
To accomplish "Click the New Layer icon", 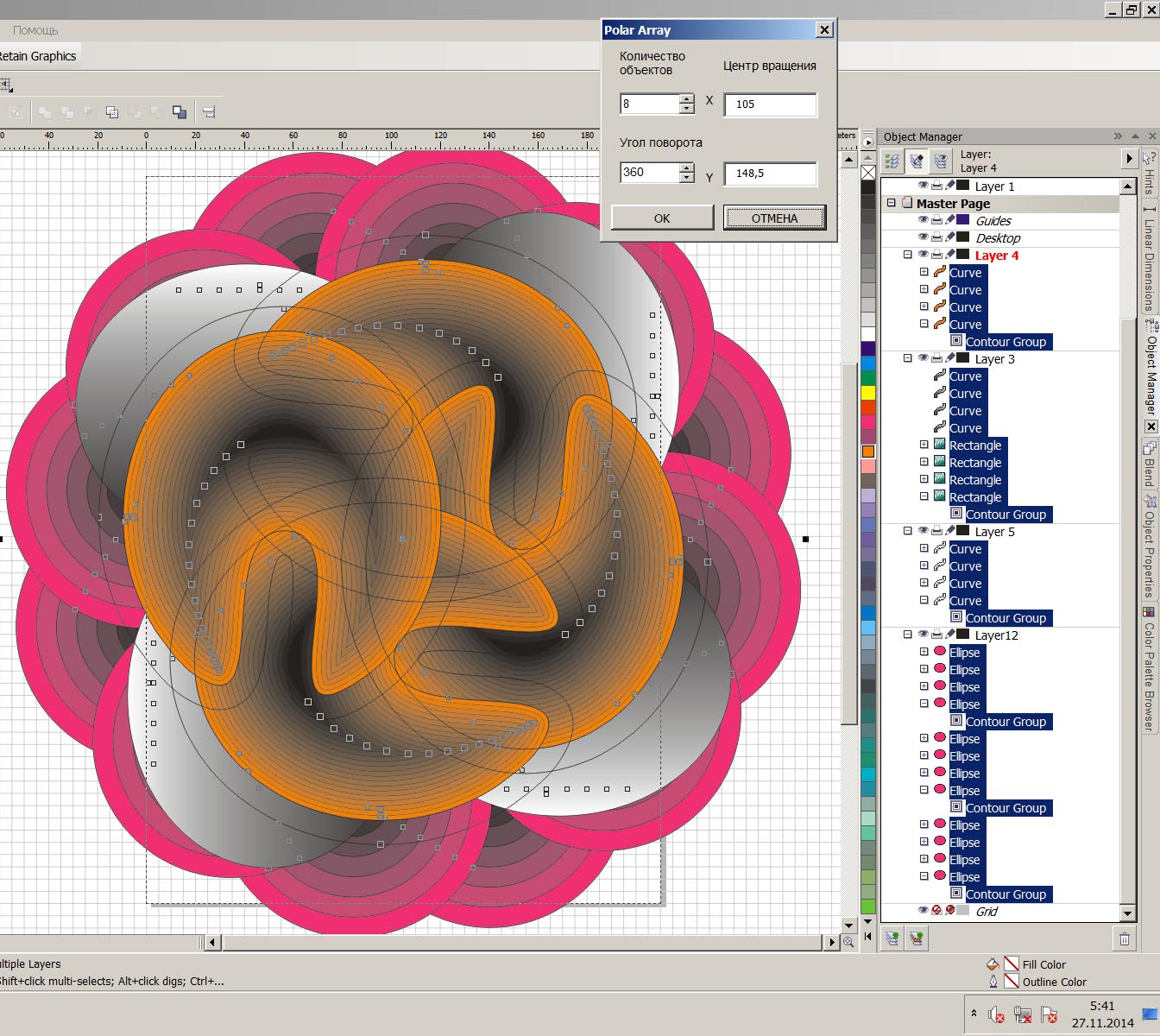I will click(892, 938).
